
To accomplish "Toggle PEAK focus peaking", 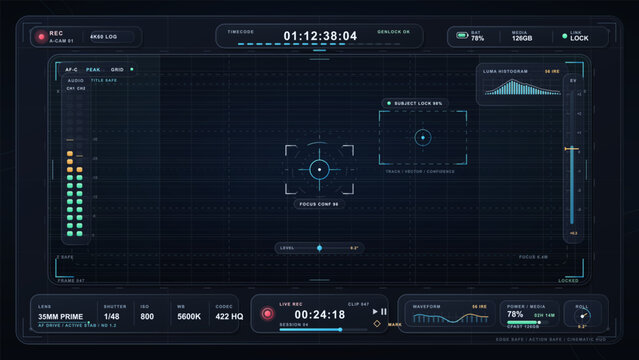I will tap(93, 70).
